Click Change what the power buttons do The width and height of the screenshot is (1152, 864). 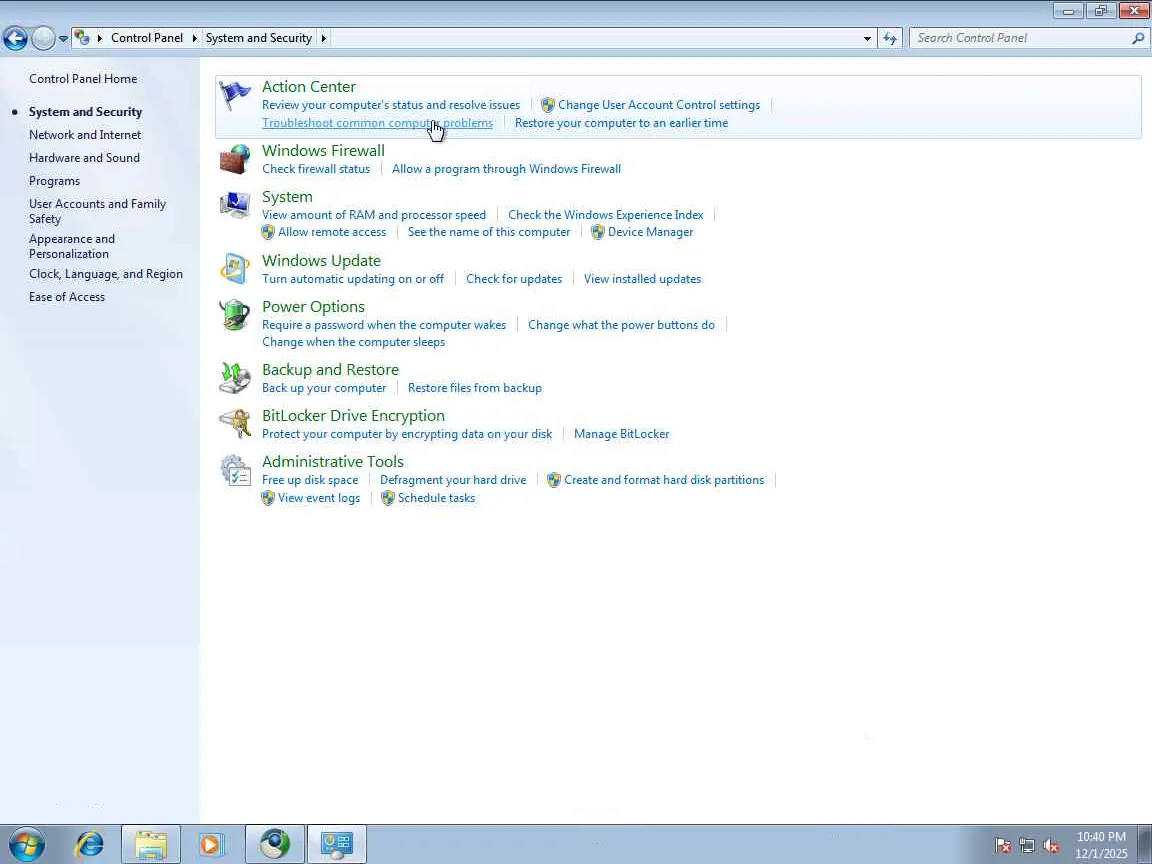tap(621, 325)
